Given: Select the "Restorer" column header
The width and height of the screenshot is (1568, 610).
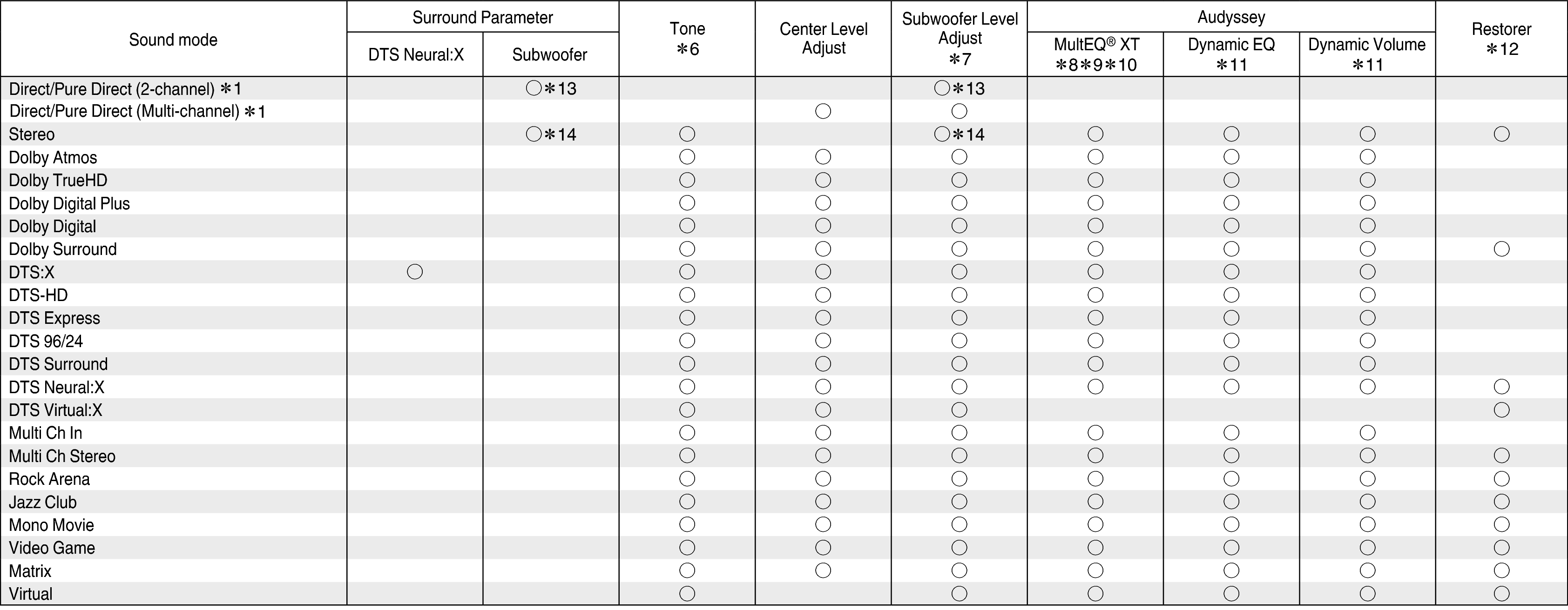Looking at the screenshot, I should tap(1501, 29).
